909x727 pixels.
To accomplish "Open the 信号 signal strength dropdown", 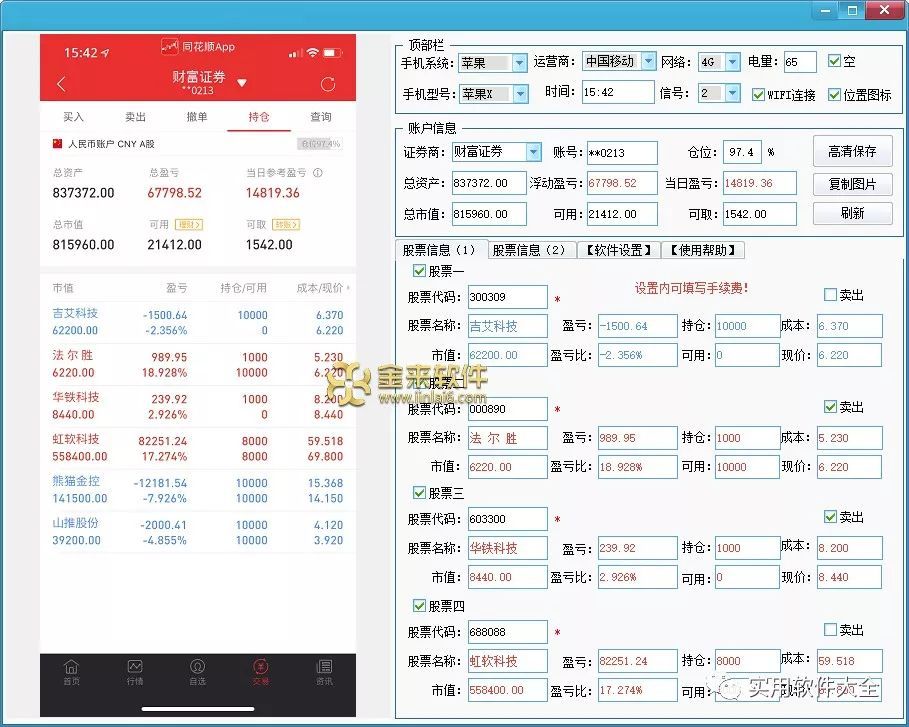I will (x=733, y=93).
